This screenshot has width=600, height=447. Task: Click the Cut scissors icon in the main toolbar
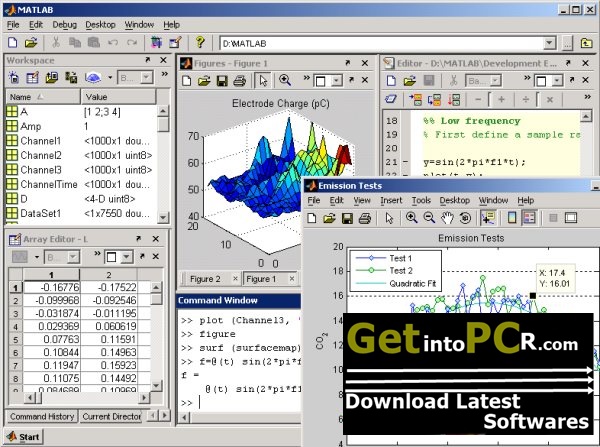[56, 42]
